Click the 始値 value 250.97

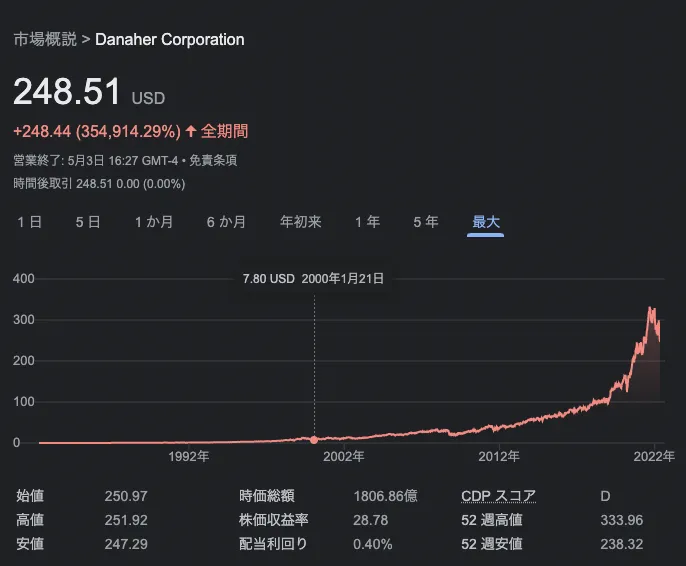[x=126, y=496]
